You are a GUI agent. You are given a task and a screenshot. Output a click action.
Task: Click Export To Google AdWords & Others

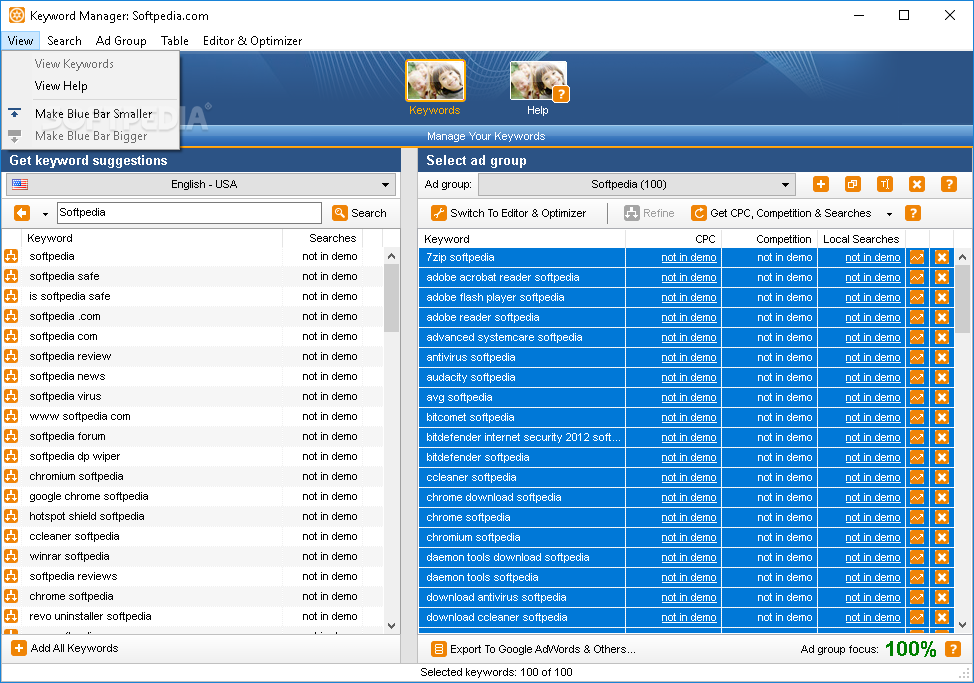pos(534,649)
